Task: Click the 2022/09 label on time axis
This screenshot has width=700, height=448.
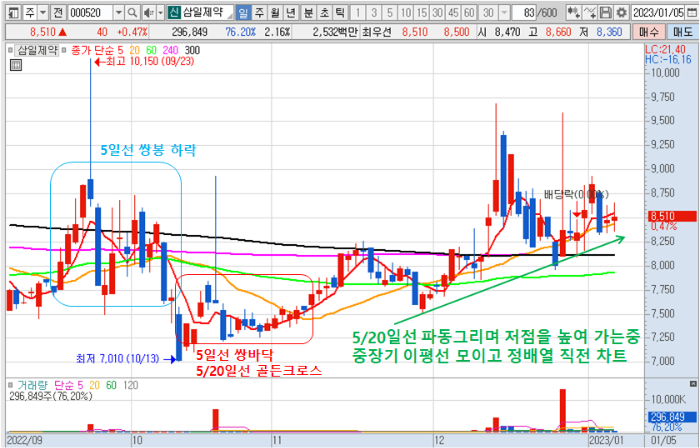Action: pos(24,440)
